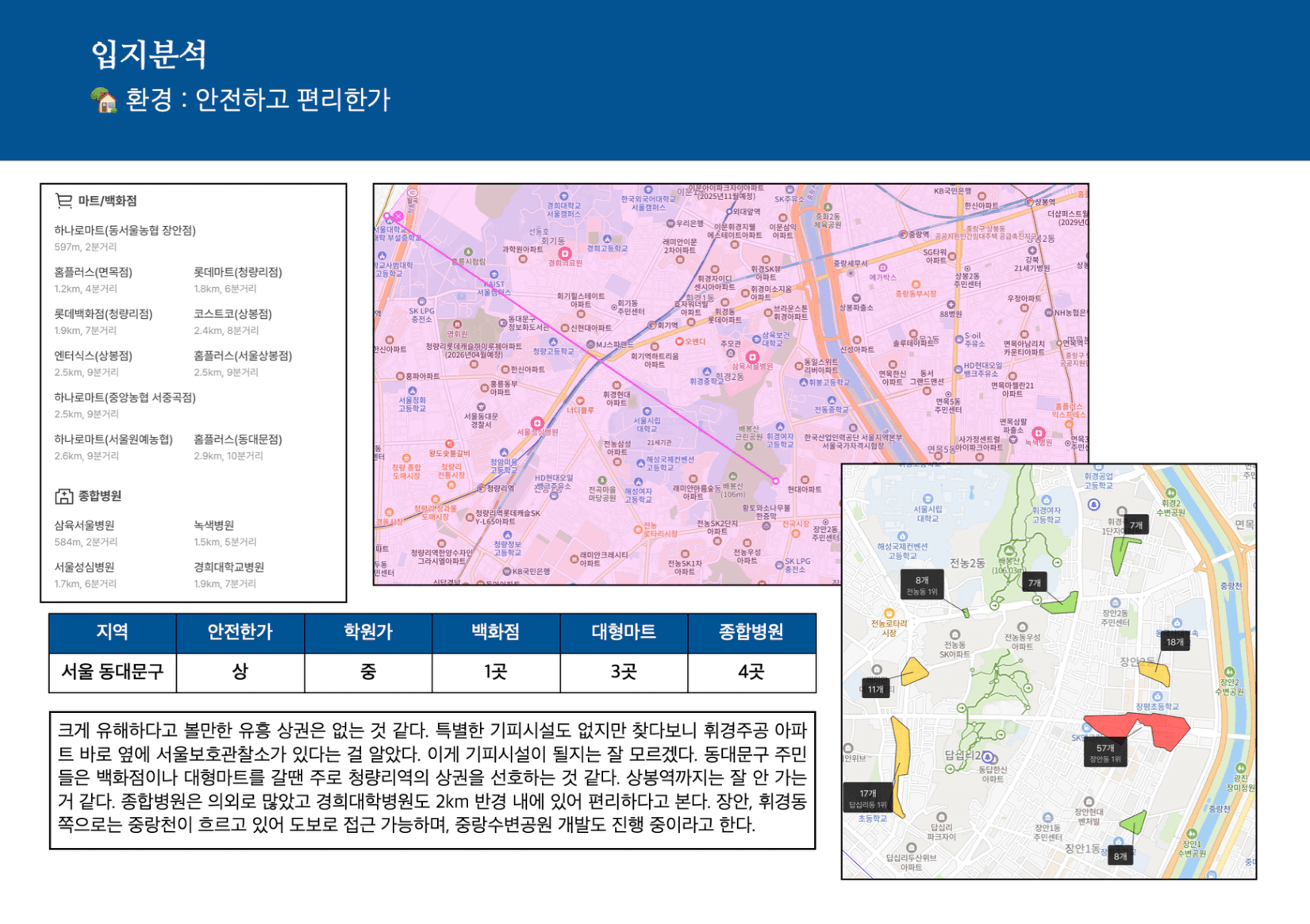Click the 상 table cell
1310x924 pixels.
[x=240, y=673]
